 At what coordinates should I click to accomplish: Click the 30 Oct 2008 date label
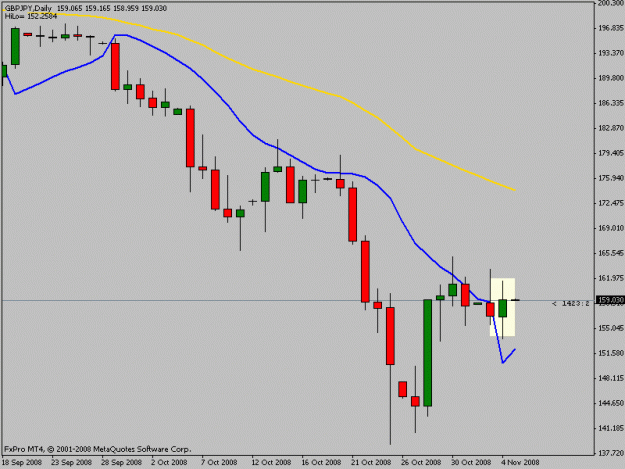[x=471, y=463]
